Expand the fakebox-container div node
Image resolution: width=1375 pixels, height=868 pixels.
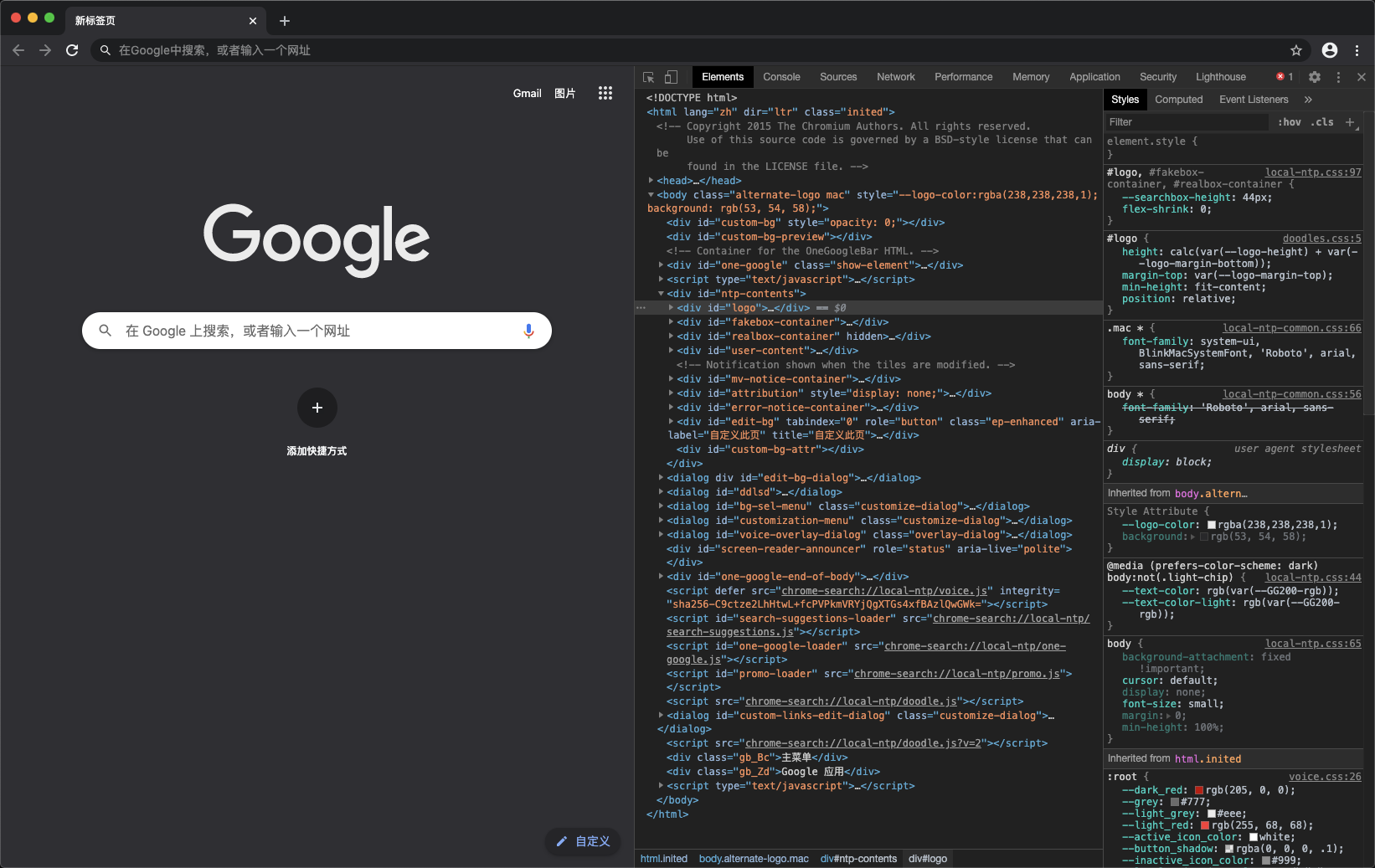tap(671, 322)
